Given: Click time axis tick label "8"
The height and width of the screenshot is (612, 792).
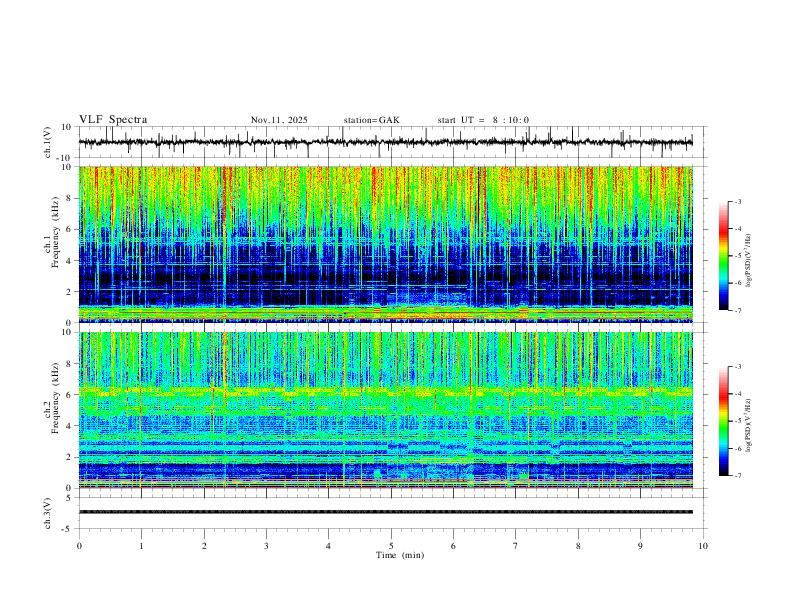Looking at the screenshot, I should pyautogui.click(x=578, y=546).
